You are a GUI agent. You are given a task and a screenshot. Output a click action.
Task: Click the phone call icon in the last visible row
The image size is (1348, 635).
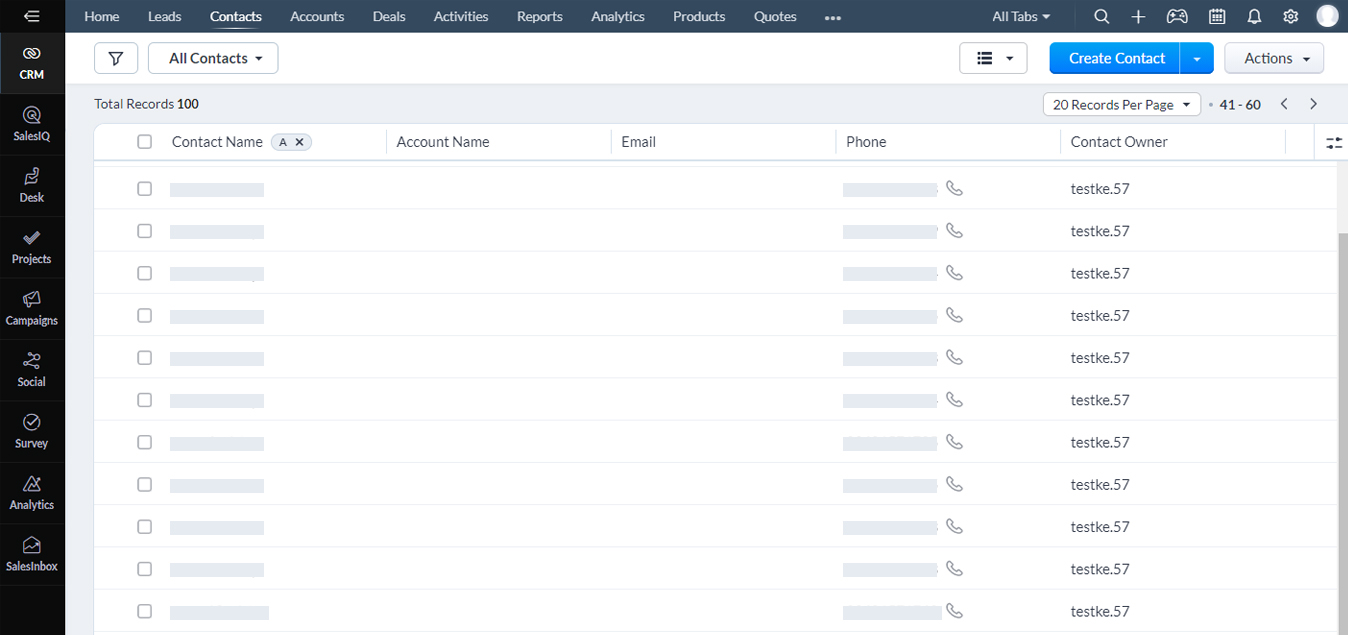pyautogui.click(x=954, y=610)
